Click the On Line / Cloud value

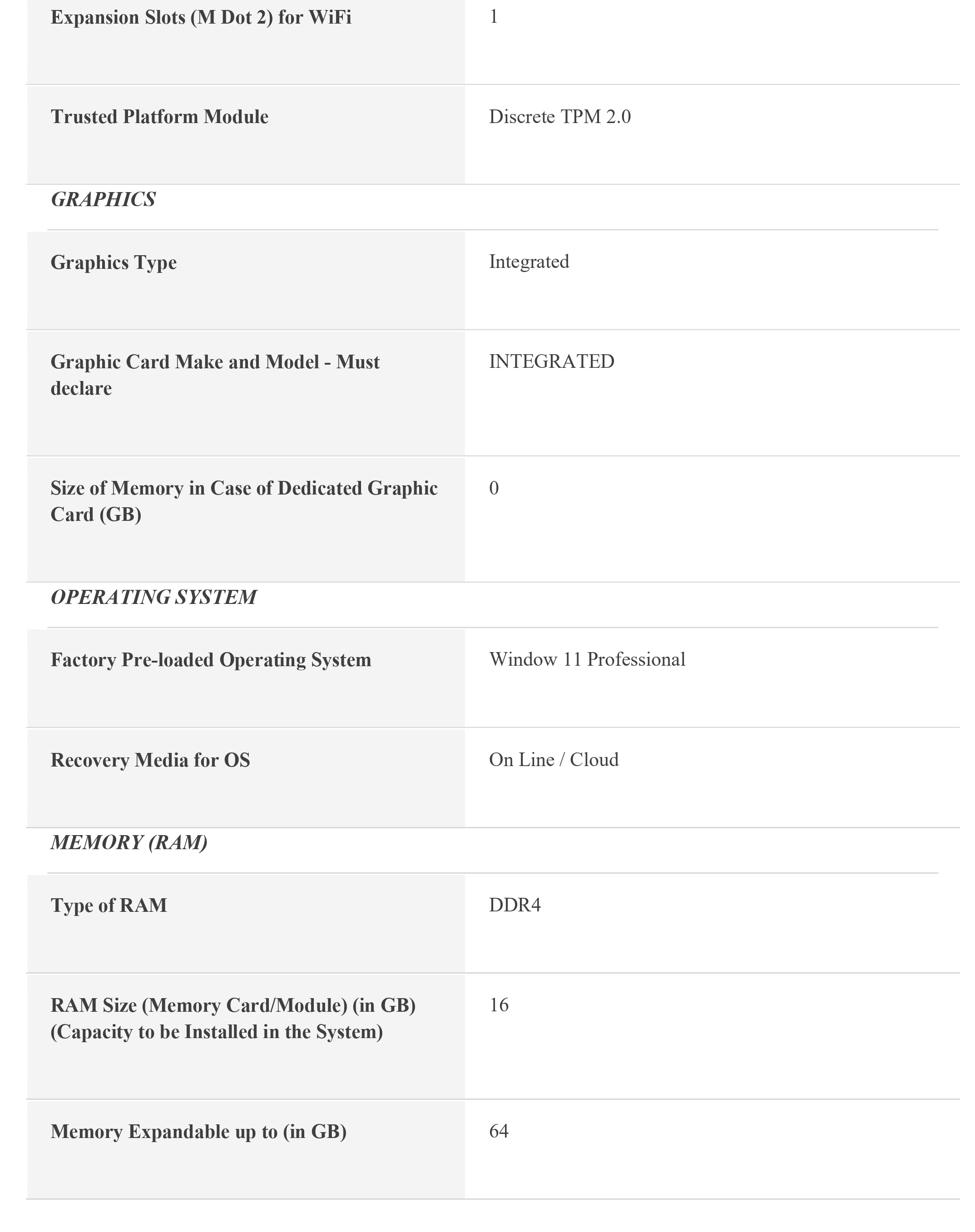[554, 760]
